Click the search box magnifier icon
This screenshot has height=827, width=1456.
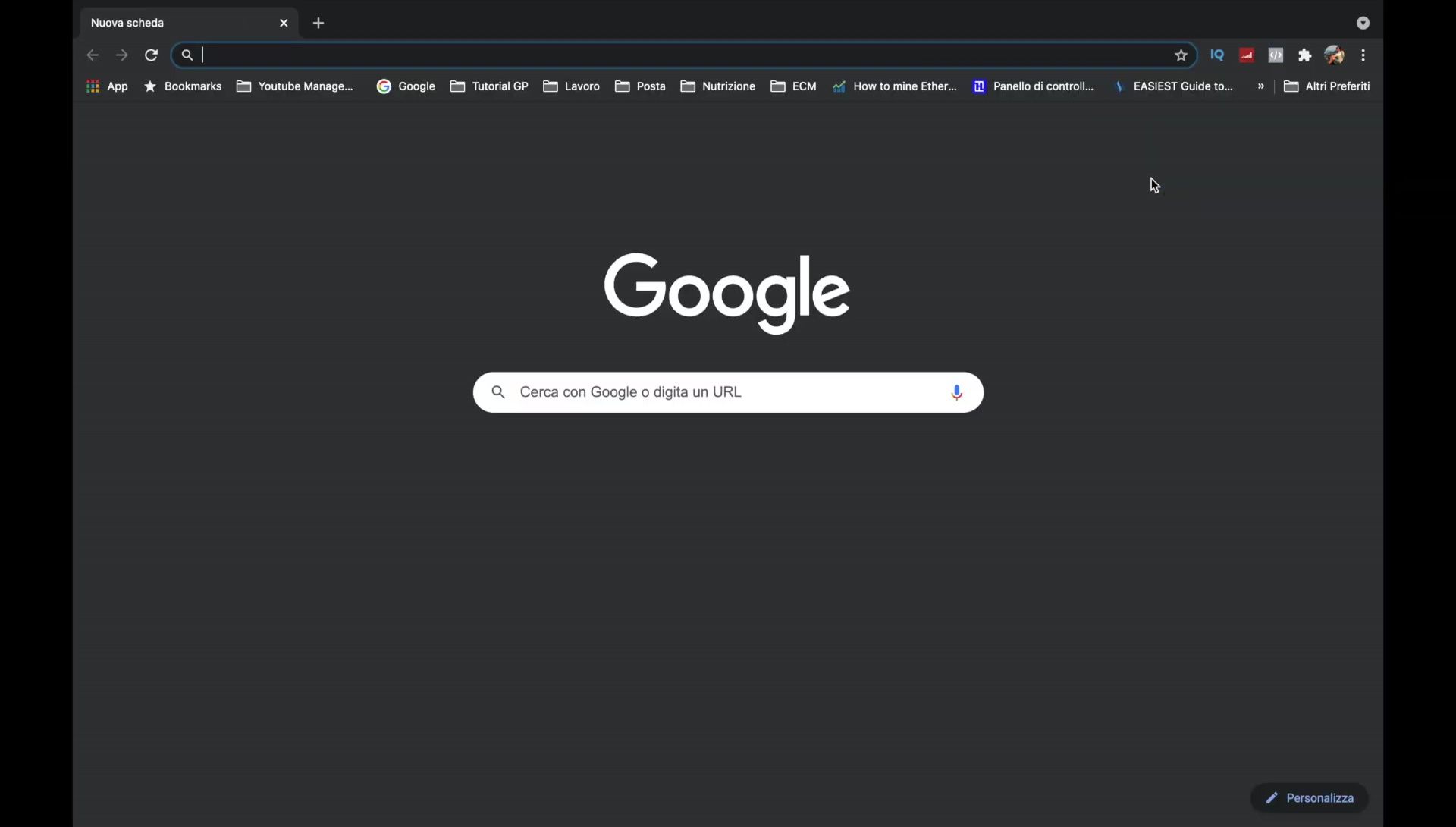[x=498, y=392]
